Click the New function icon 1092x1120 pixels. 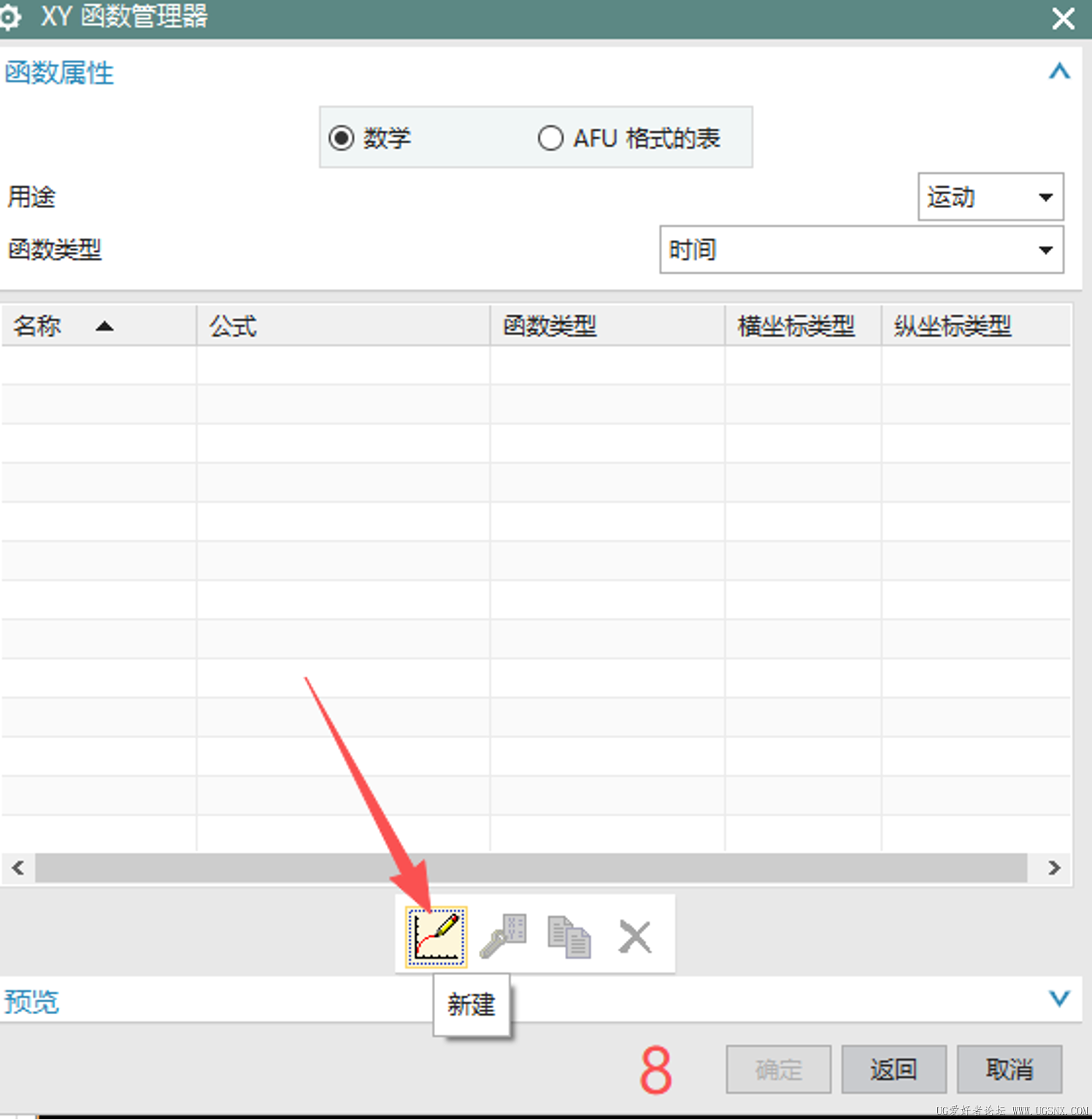tap(437, 937)
